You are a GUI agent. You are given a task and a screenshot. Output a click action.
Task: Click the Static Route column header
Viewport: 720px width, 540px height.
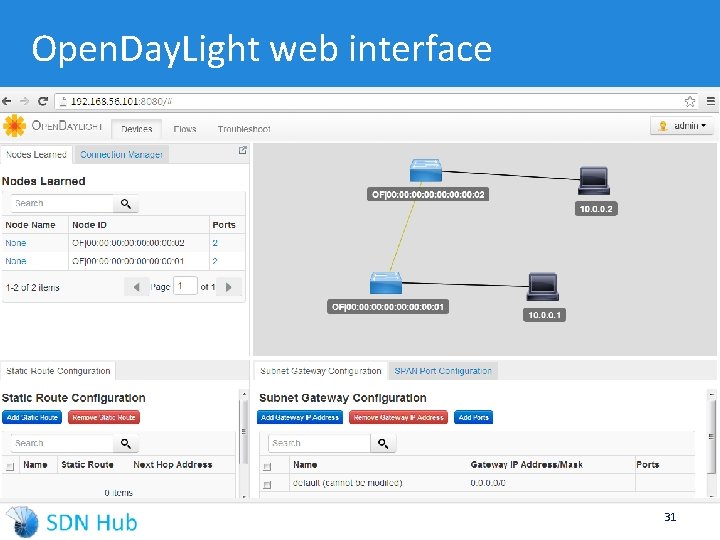click(87, 465)
